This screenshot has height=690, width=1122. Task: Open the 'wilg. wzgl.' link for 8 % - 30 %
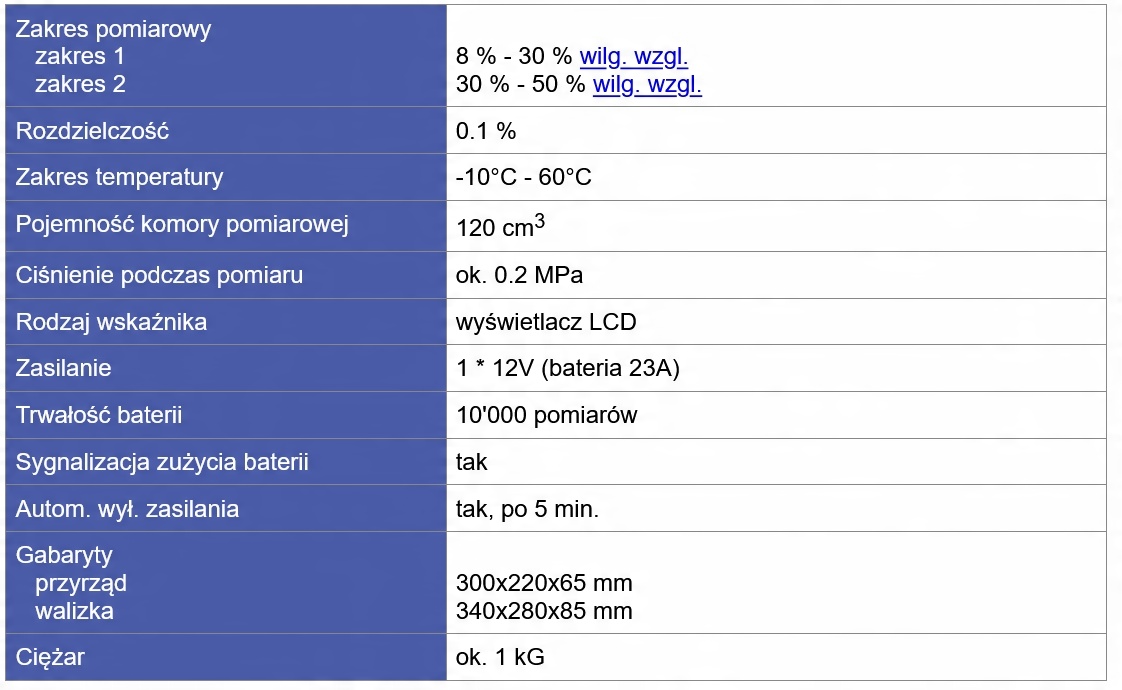click(x=634, y=57)
